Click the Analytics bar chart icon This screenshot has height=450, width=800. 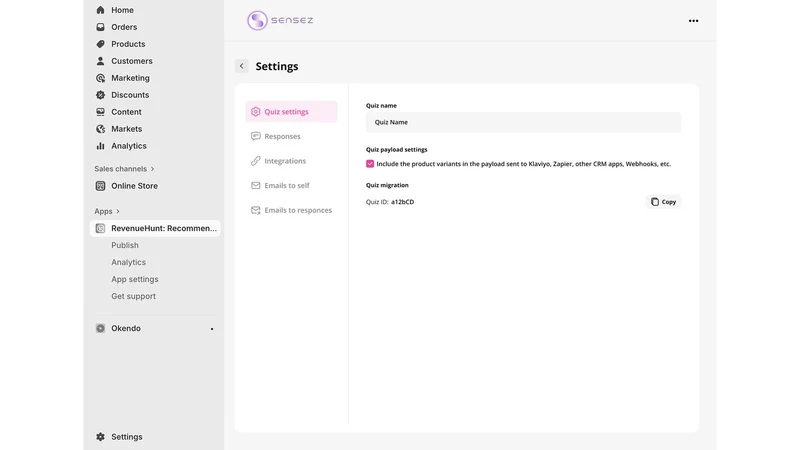[x=101, y=146]
